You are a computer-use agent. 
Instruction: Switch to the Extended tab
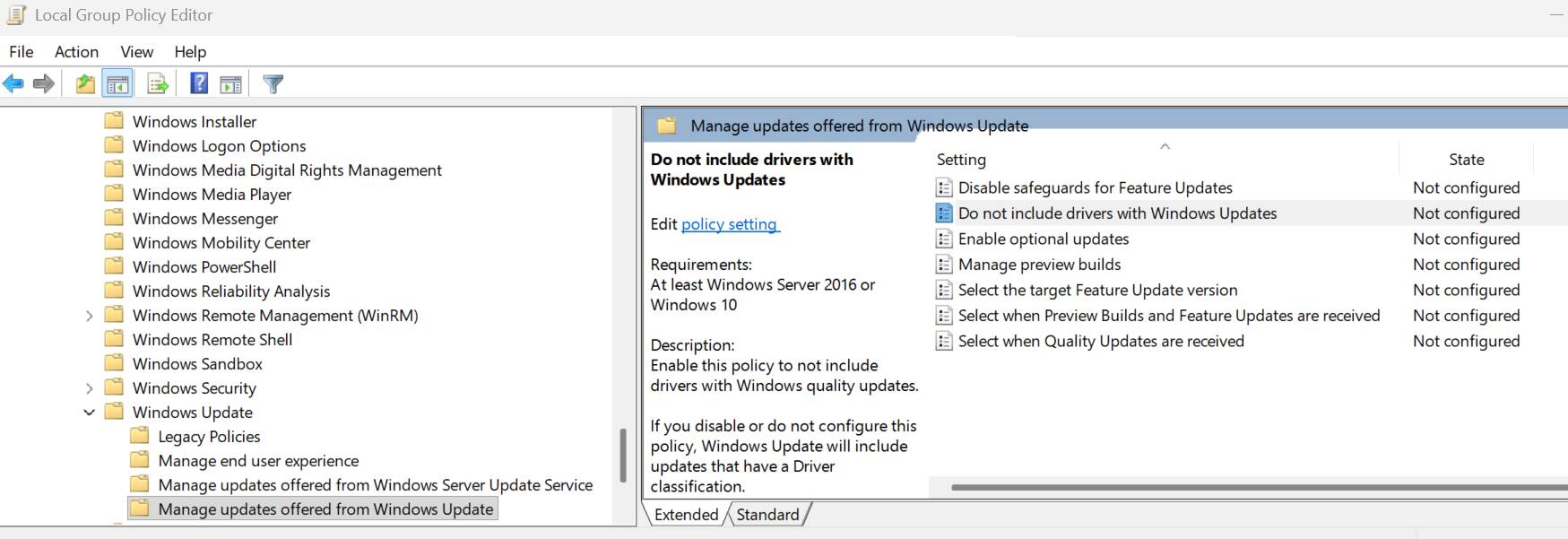tap(686, 515)
